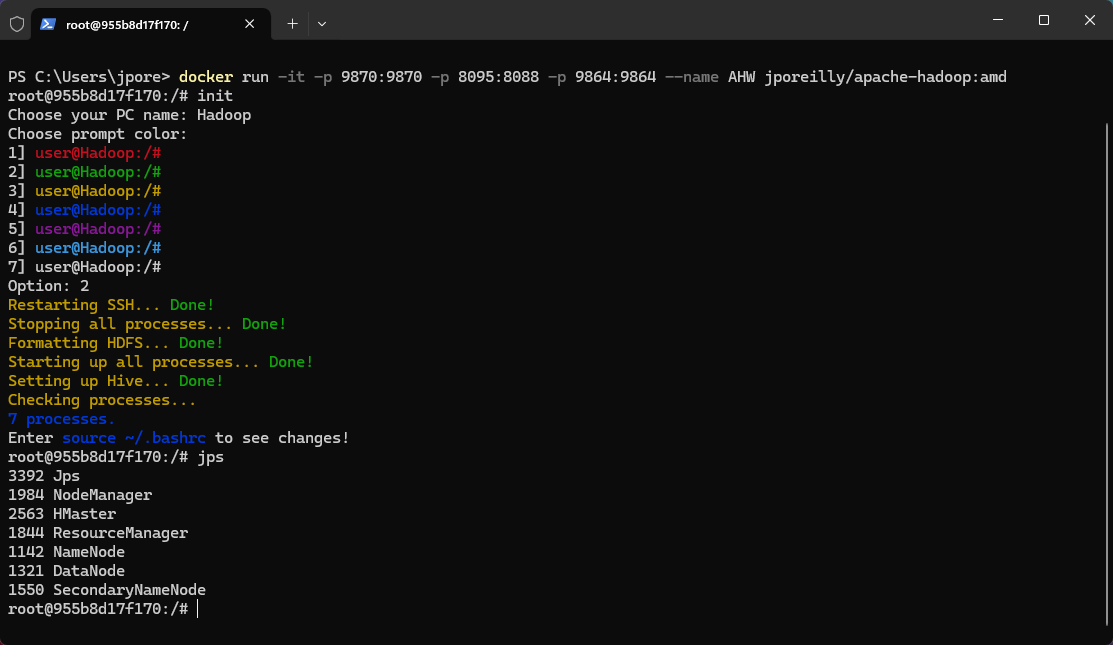Screen dimensions: 1113x645
Task: Open the new tab profile dropdown
Action: (x=322, y=24)
